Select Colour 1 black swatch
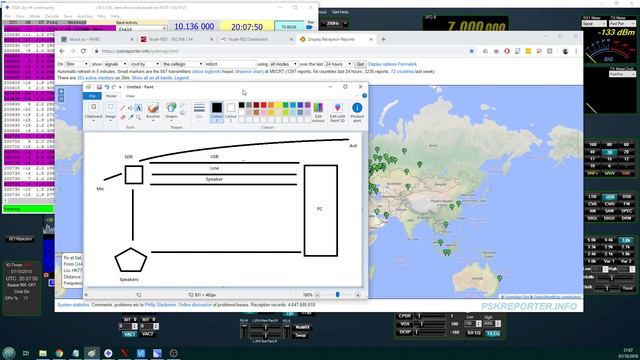 [x=217, y=111]
